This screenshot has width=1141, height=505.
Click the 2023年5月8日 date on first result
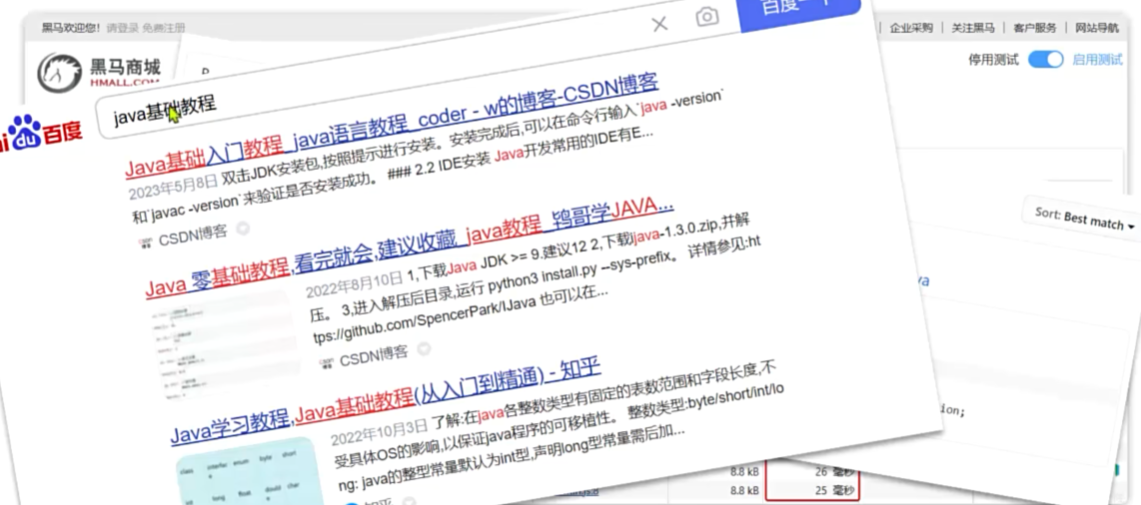click(173, 188)
